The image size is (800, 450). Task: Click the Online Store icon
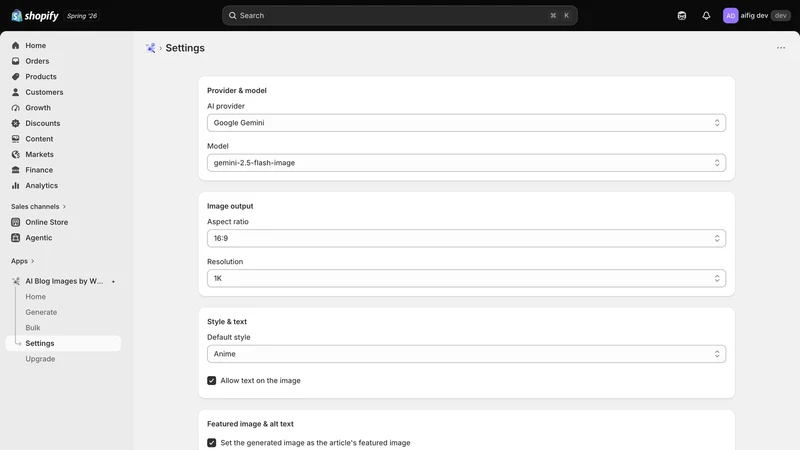(15, 222)
